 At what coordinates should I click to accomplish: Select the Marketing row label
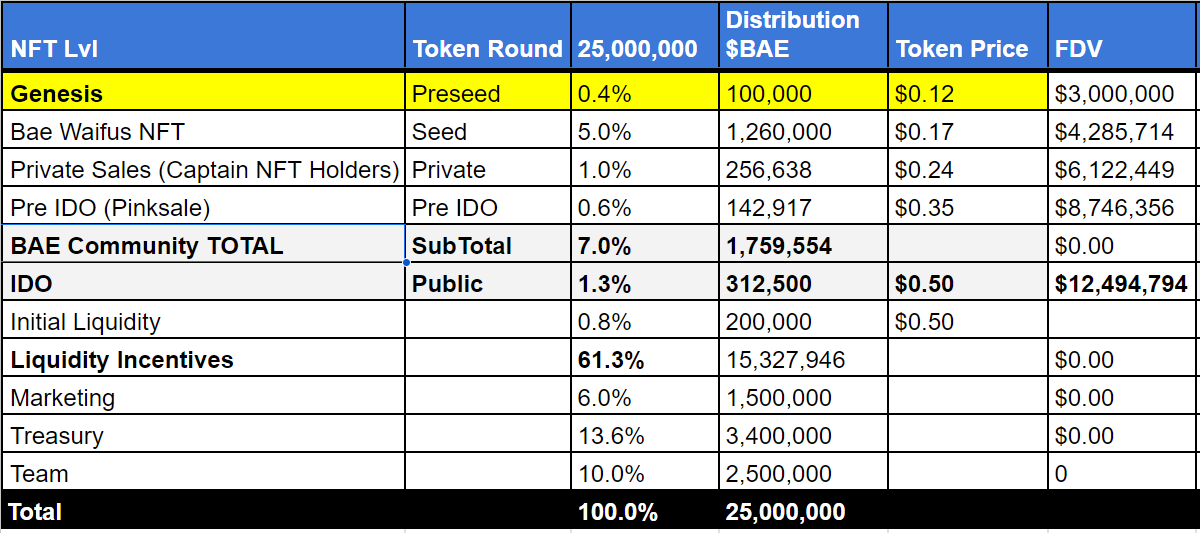tap(203, 397)
